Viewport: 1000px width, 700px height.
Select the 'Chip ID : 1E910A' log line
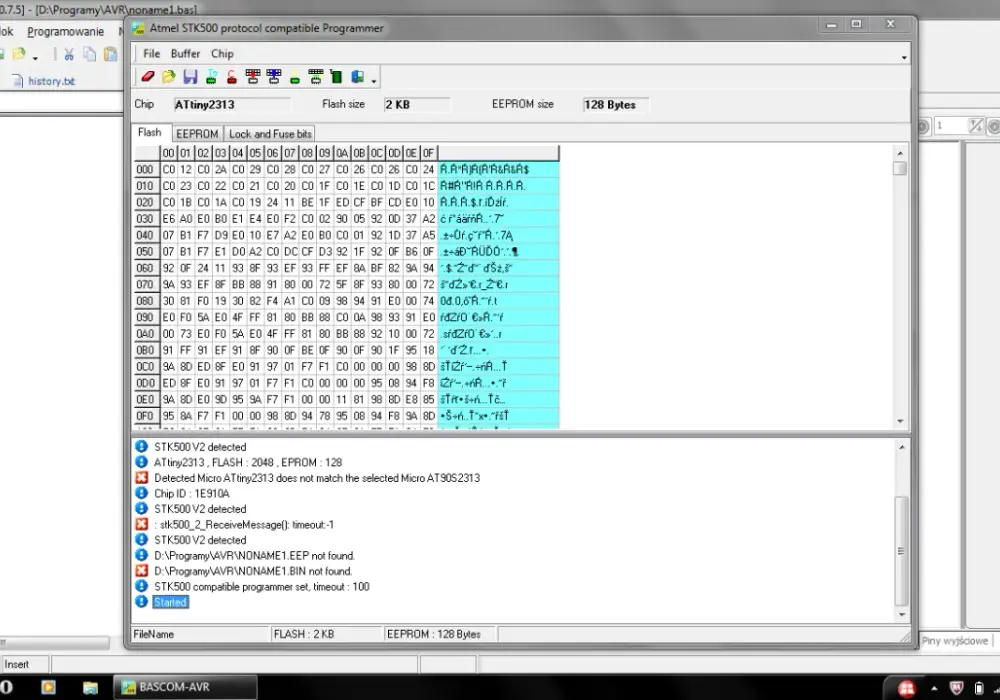[192, 493]
